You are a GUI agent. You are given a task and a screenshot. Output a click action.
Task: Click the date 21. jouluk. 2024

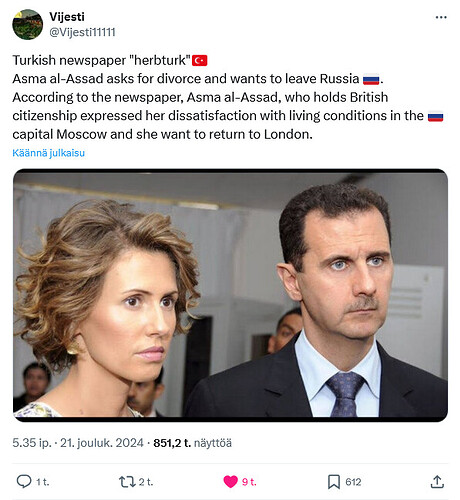102,443
